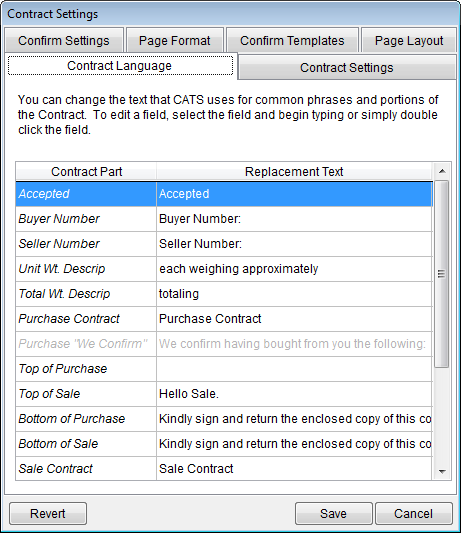
Task: Edit the 'Hello Sale.' replacement text
Action: 294,394
